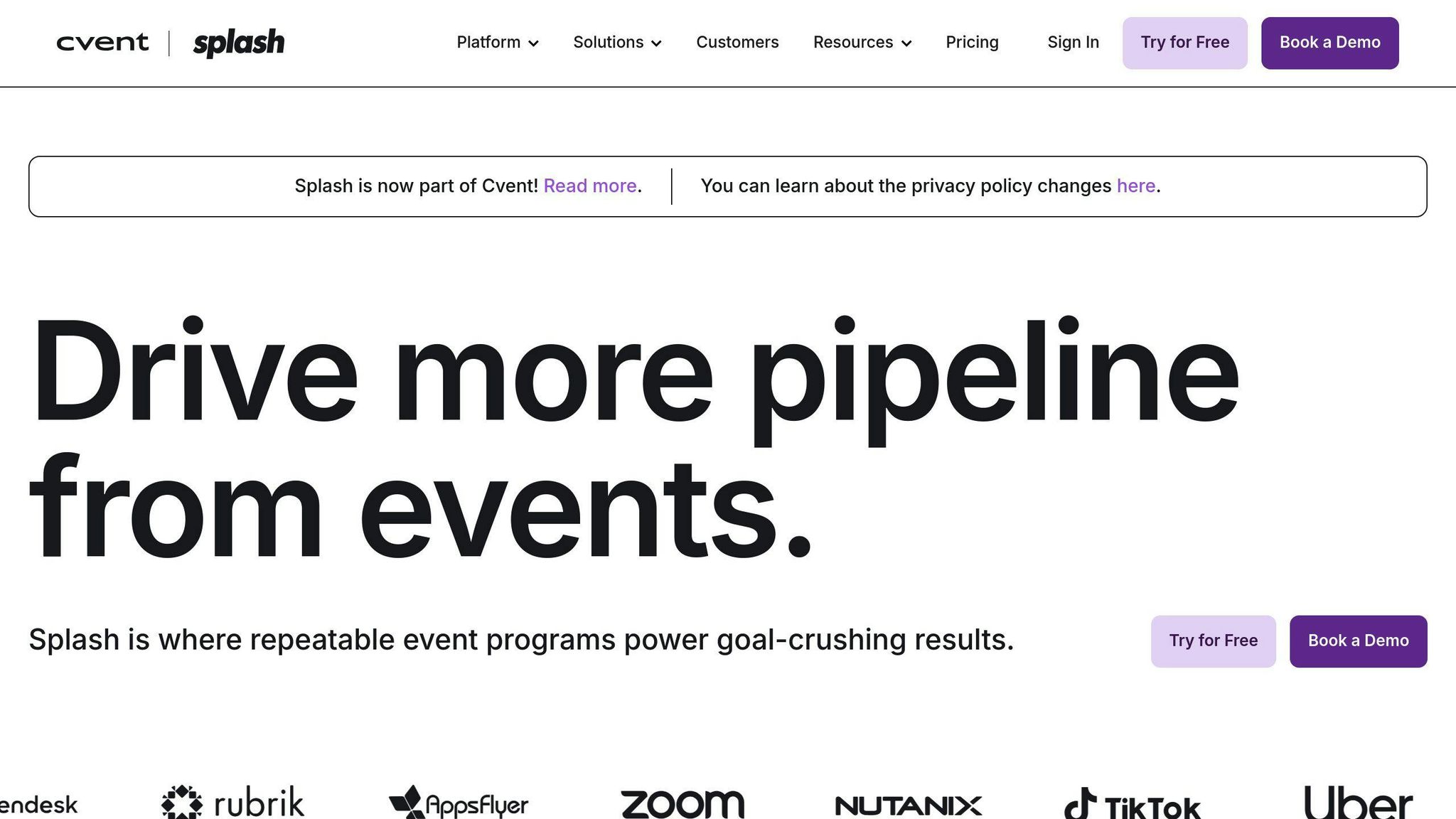Image resolution: width=1456 pixels, height=819 pixels.
Task: Click the Uber logo
Action: tap(1358, 803)
